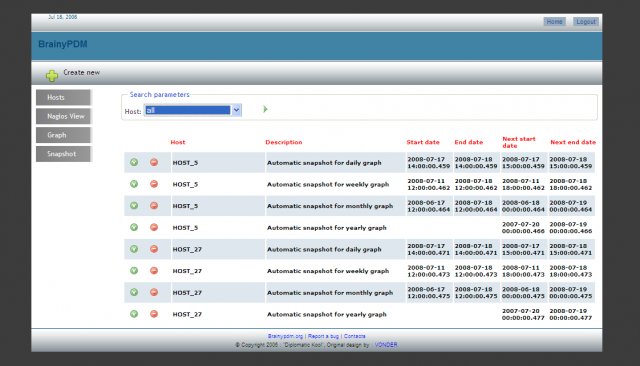Click the Next start date column header

click(x=519, y=142)
